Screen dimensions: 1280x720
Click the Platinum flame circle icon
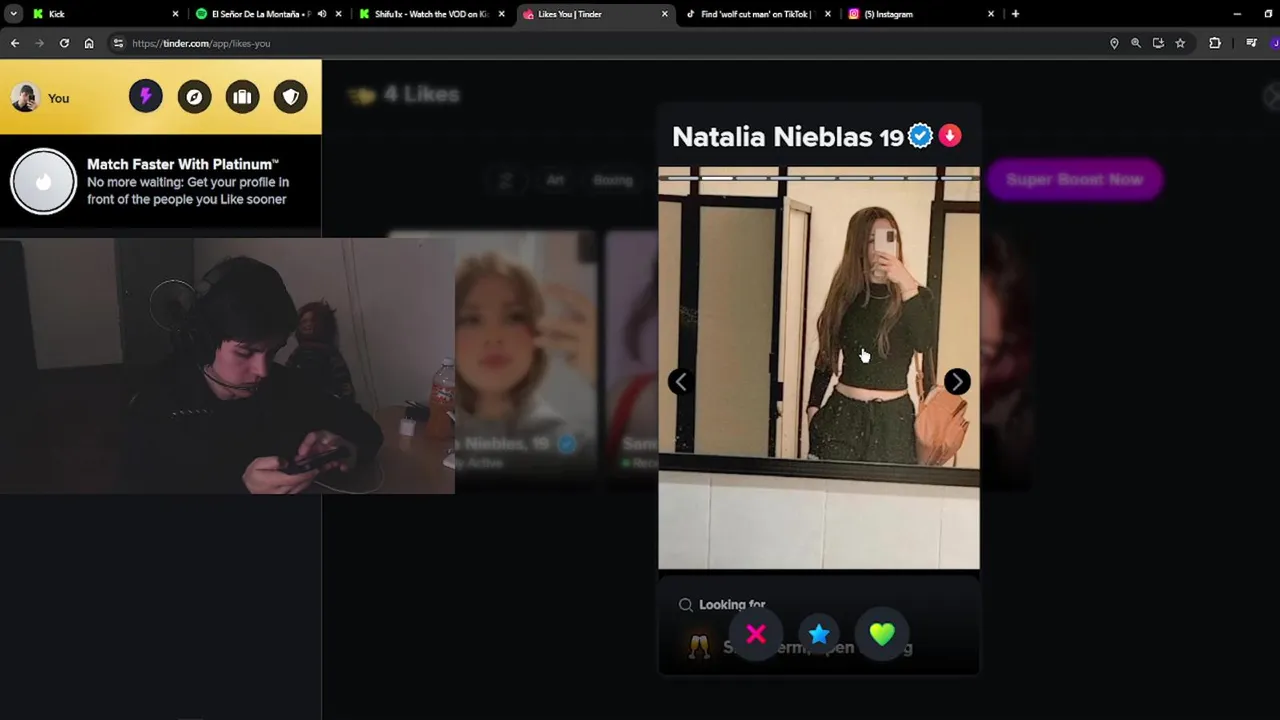coord(43,181)
